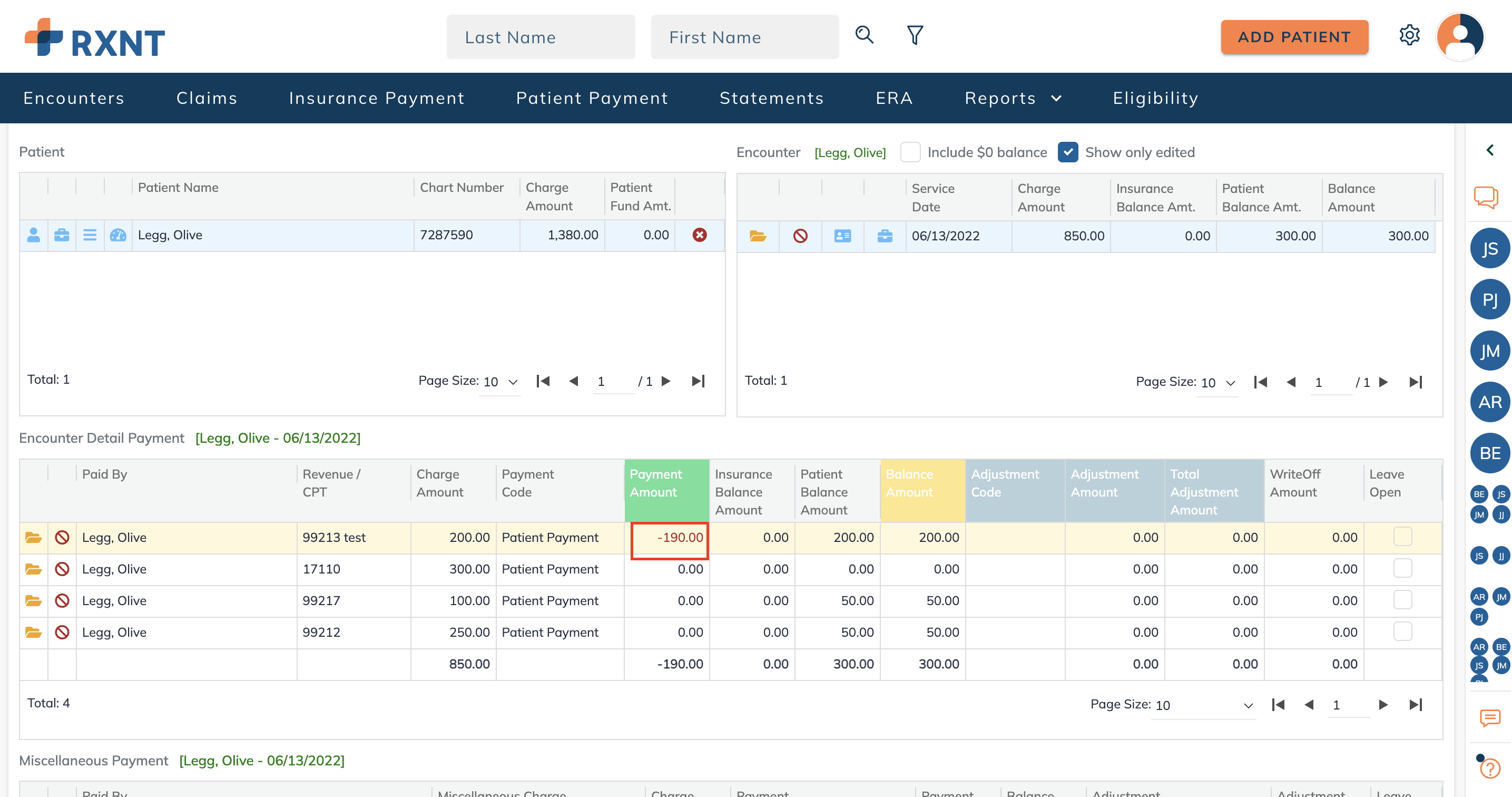The height and width of the screenshot is (797, 1512).
Task: Uncheck the Show only edited checkbox
Action: (x=1068, y=152)
